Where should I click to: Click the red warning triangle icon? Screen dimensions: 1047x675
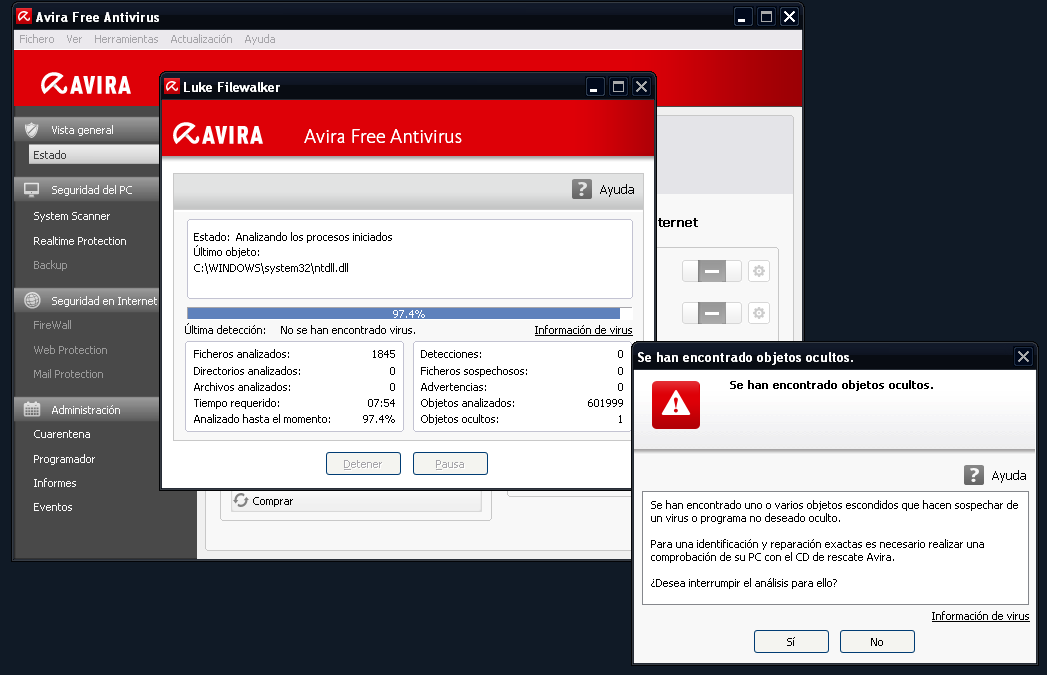point(676,404)
